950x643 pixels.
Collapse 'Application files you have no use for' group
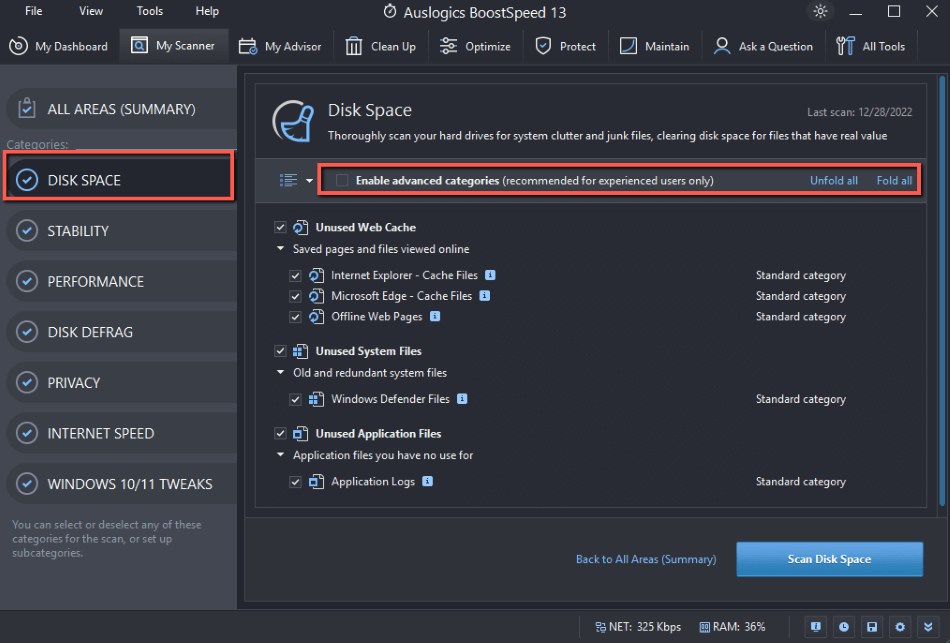[x=281, y=455]
